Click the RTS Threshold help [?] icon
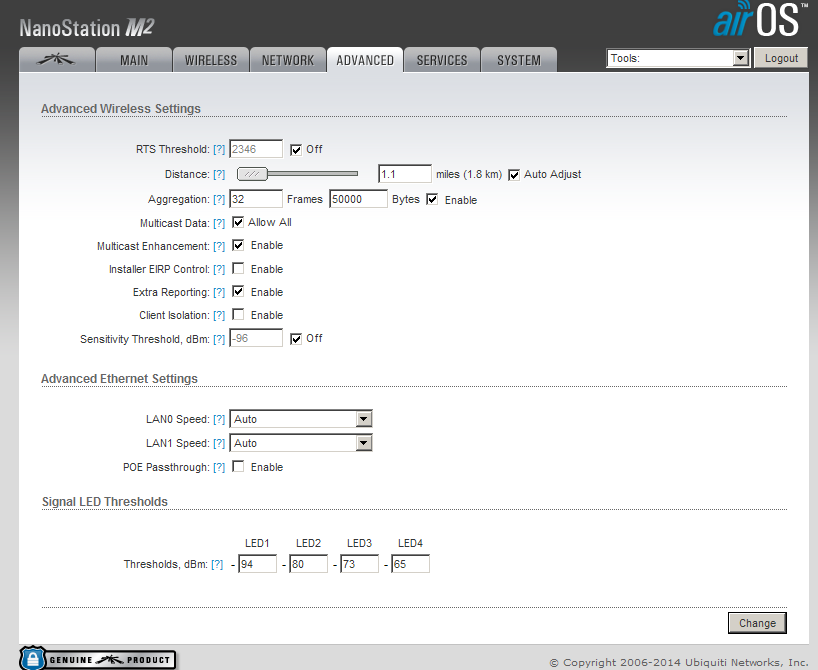The height and width of the screenshot is (670, 818). (219, 149)
